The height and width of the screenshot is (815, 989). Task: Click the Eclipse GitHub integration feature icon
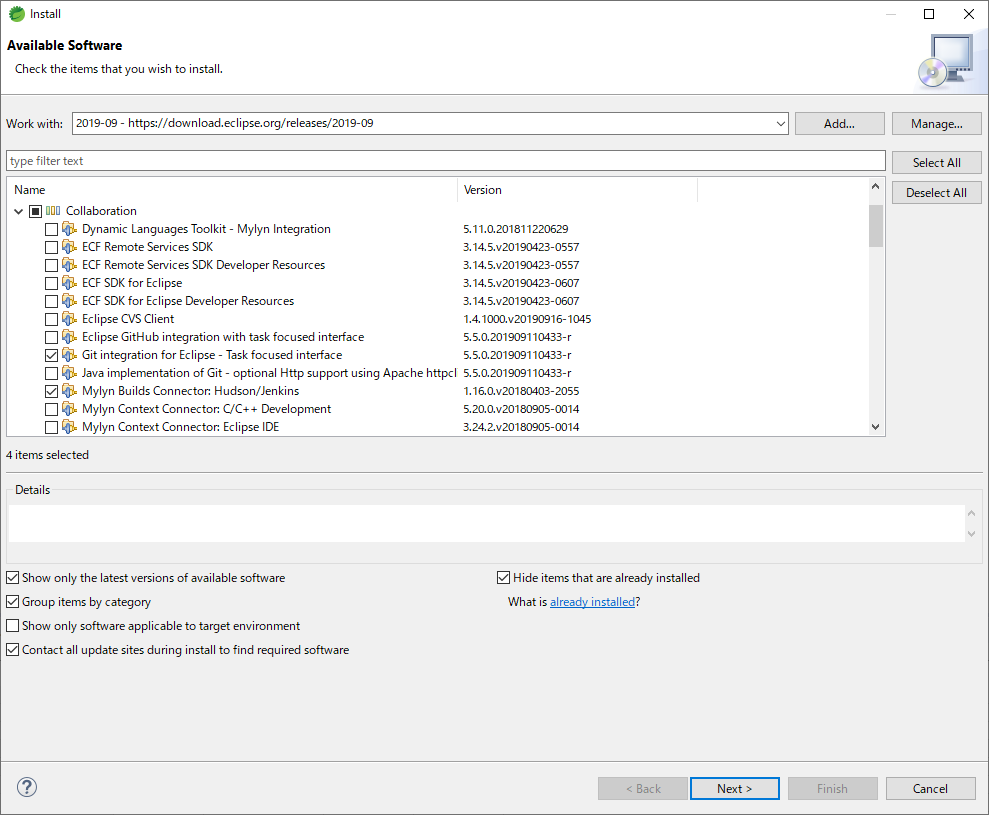click(70, 337)
